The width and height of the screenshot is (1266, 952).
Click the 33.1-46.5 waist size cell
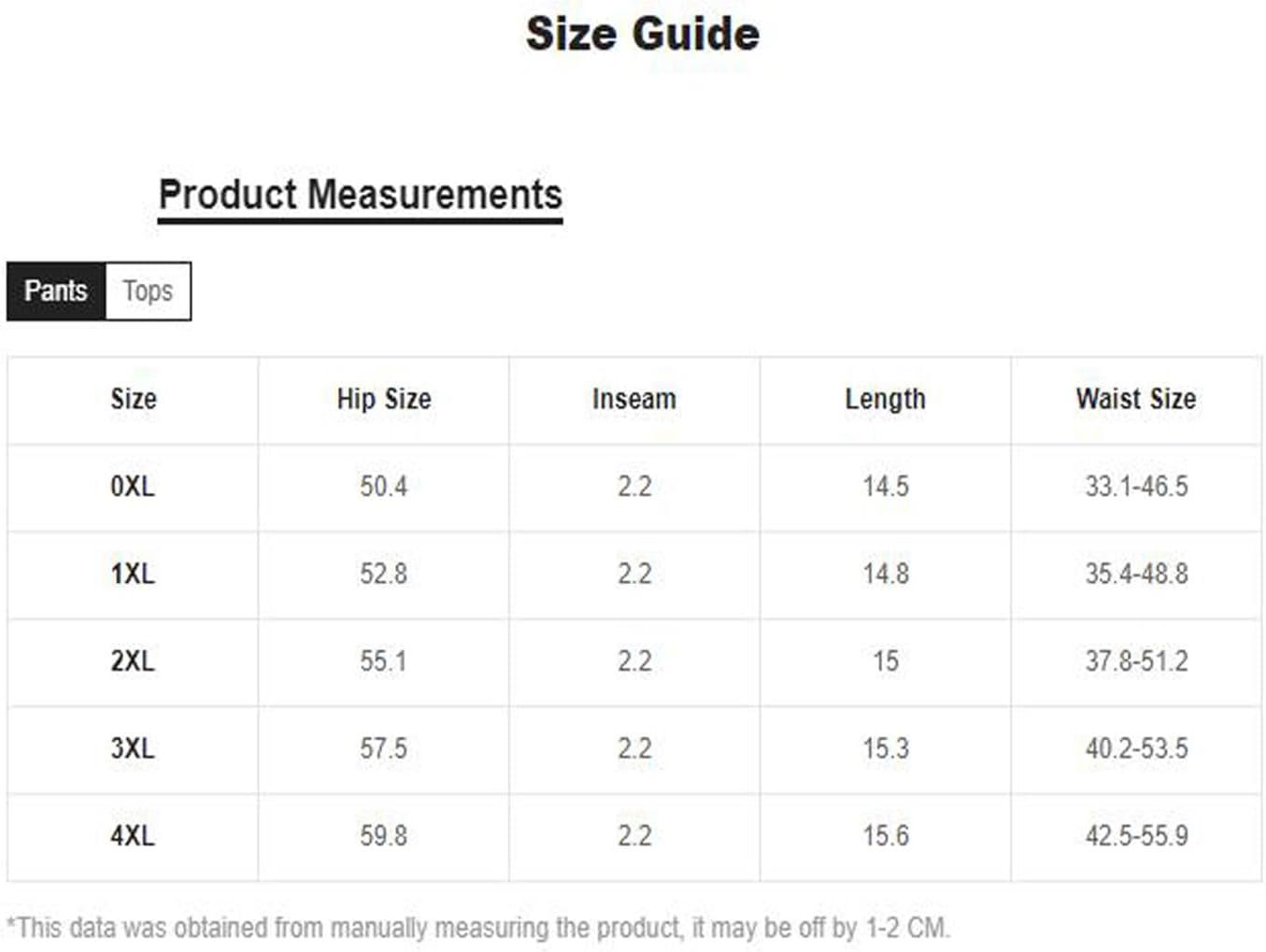1137,487
